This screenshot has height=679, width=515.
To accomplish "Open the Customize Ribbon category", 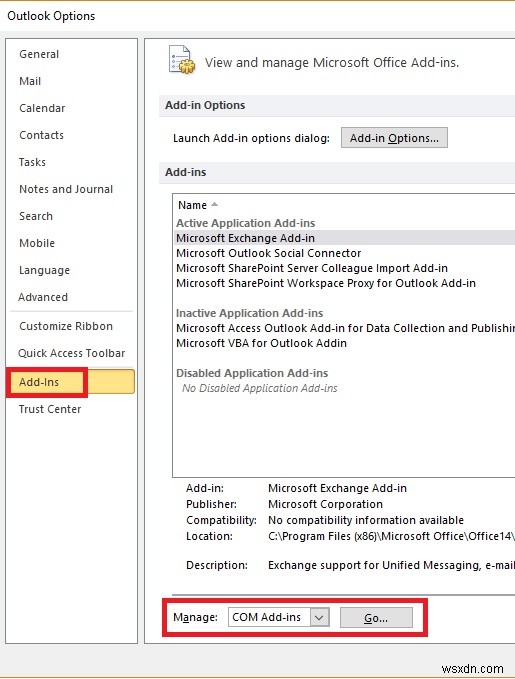I will 66,326.
